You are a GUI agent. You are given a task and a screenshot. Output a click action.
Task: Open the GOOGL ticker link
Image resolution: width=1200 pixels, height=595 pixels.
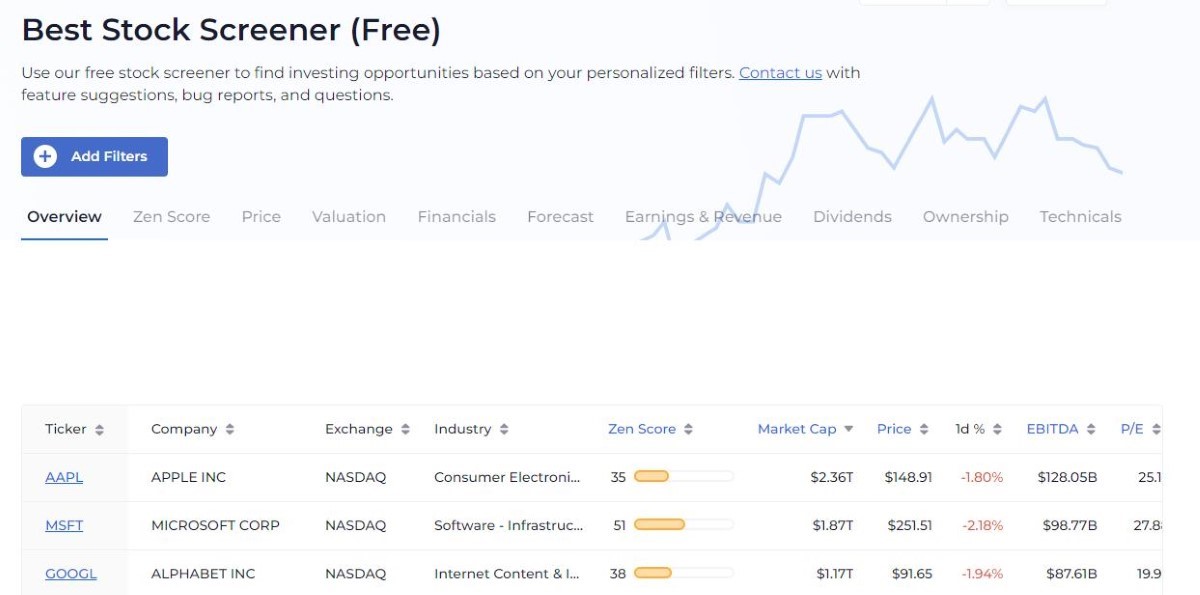(71, 574)
